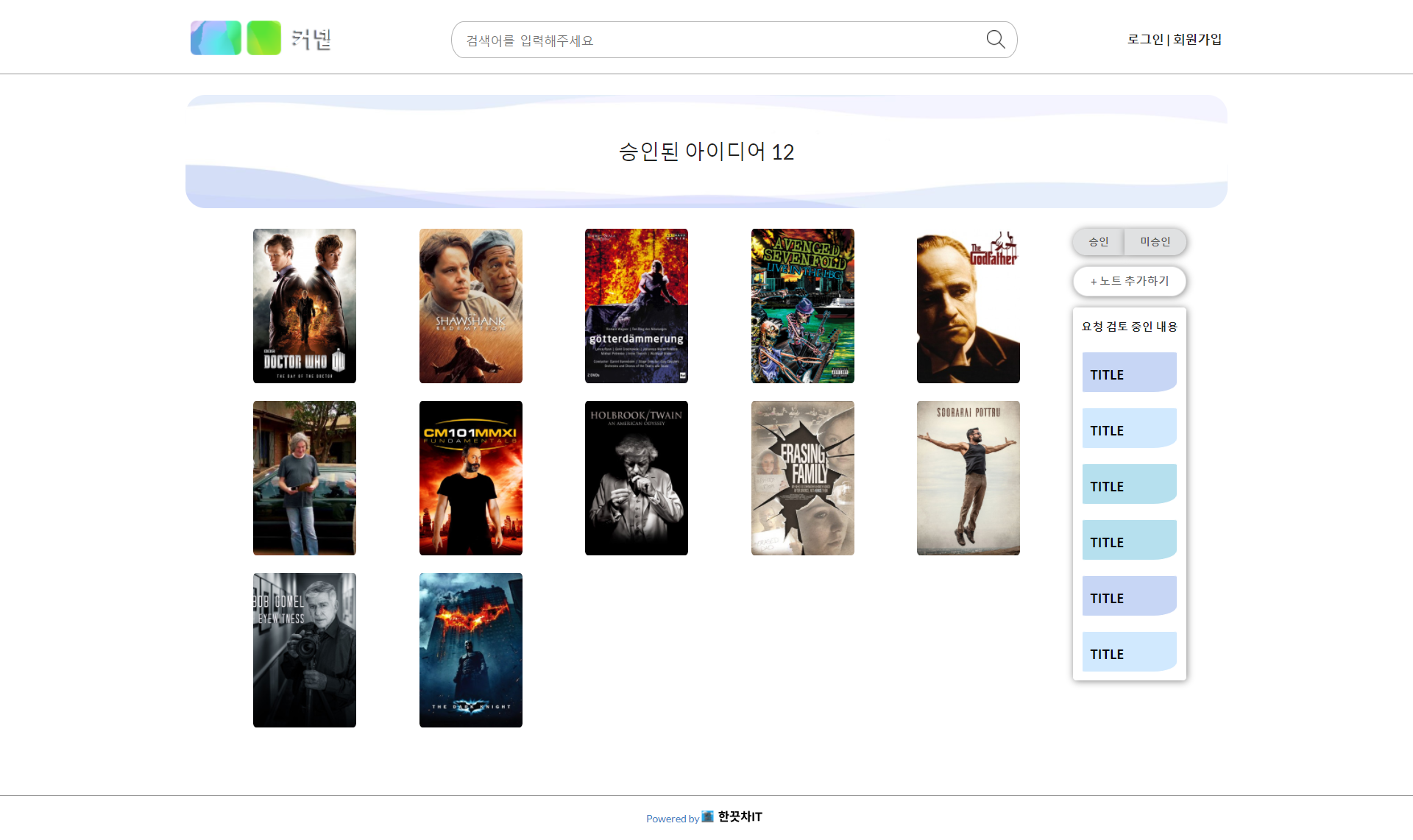Click the + 노트 추가하기 button
This screenshot has height=840, width=1413.
pos(1129,281)
